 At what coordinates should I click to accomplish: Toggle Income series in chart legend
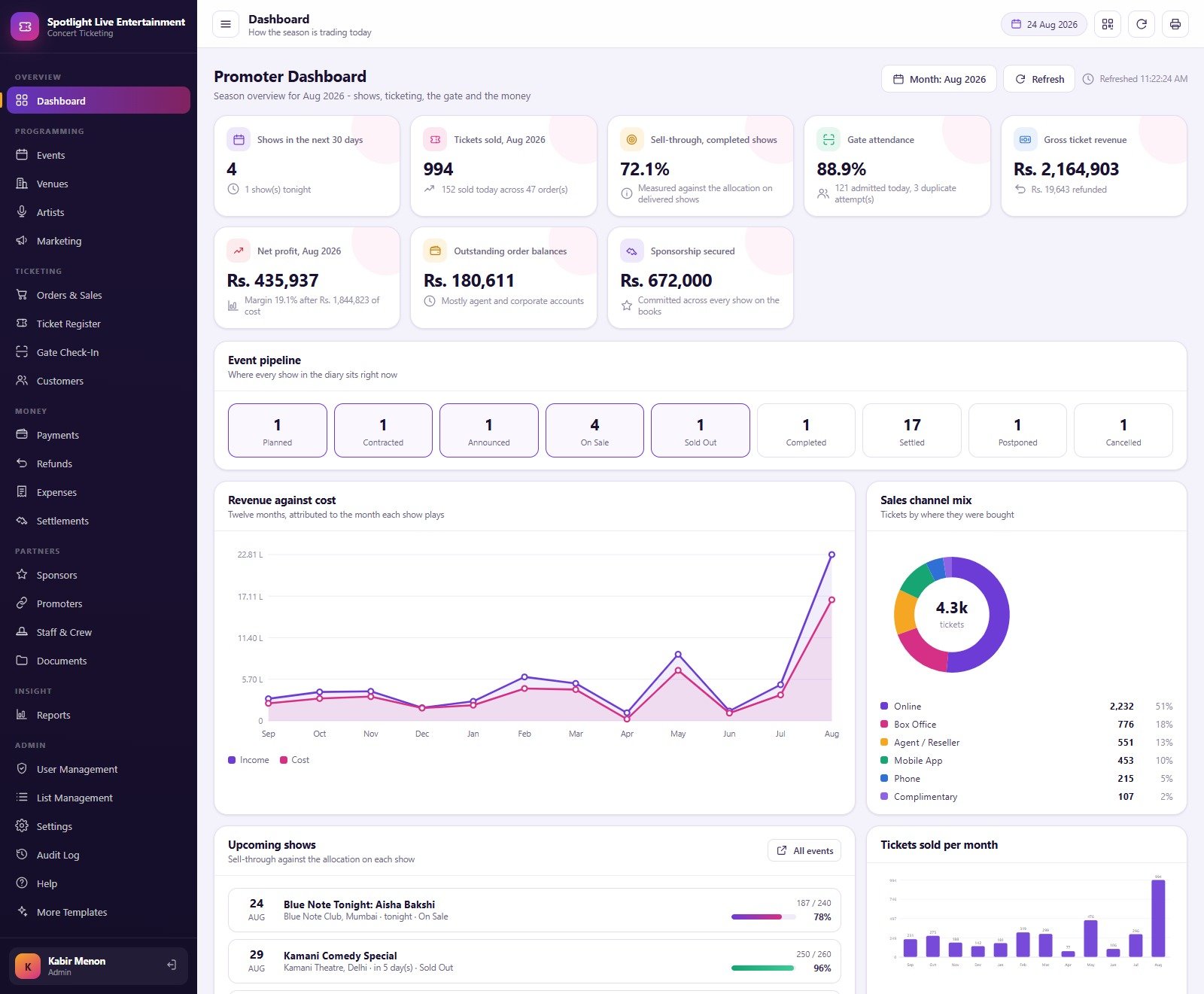tap(248, 760)
